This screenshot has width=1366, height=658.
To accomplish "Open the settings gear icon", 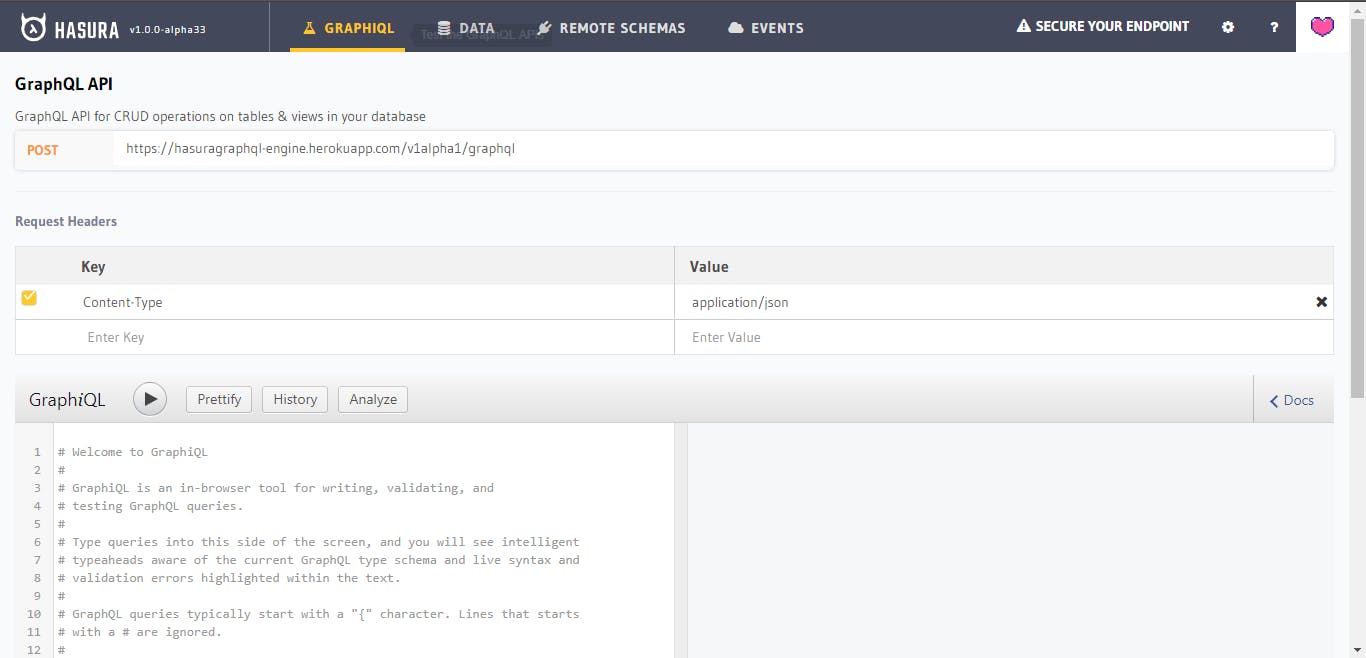I will 1227,27.
